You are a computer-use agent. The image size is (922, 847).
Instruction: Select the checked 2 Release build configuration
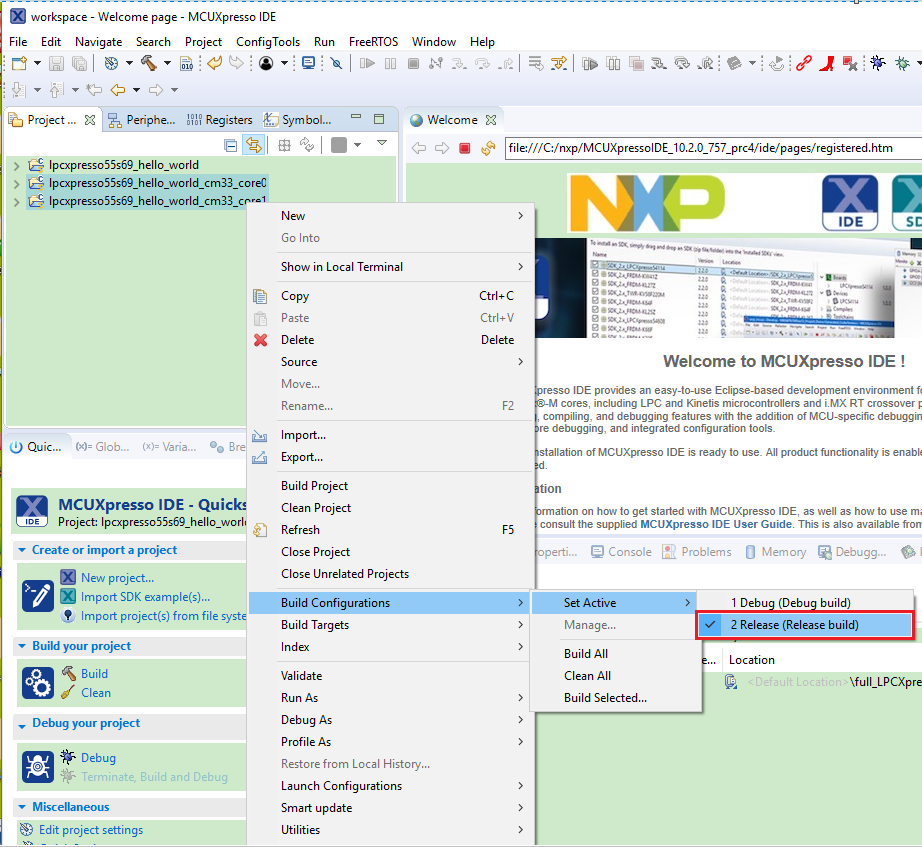pos(794,625)
